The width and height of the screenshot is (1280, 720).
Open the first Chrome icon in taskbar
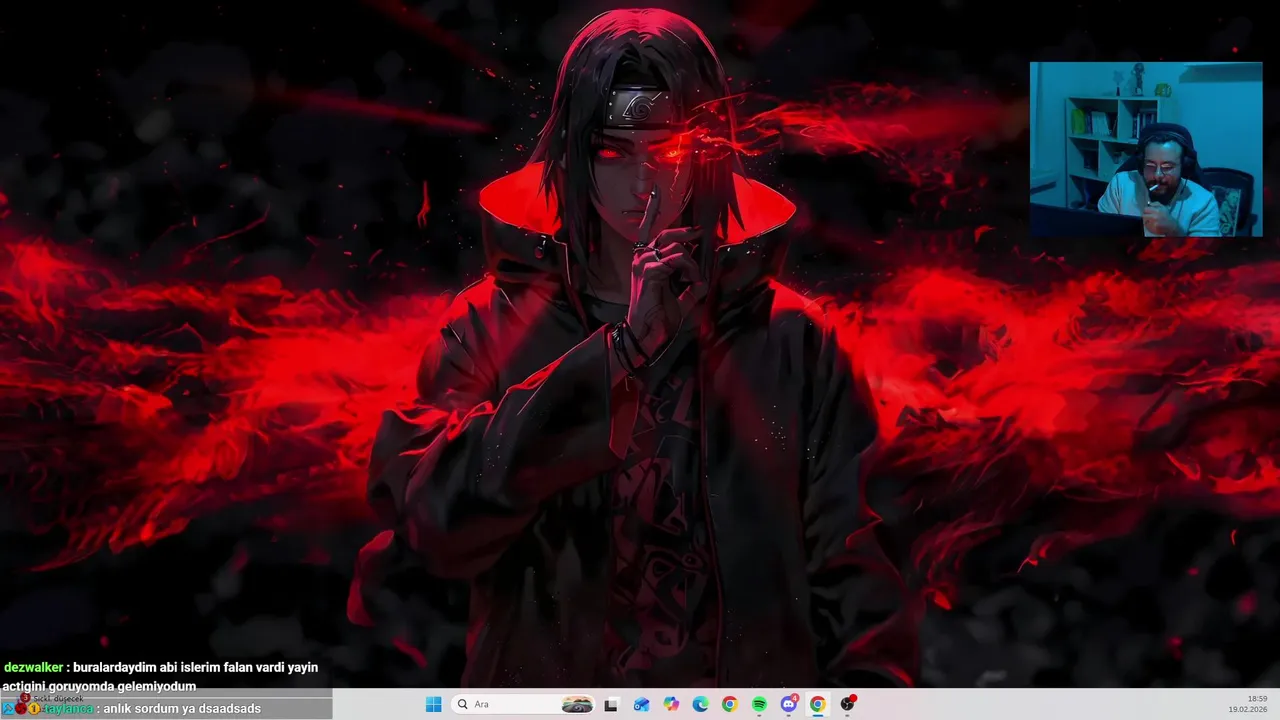(x=730, y=704)
